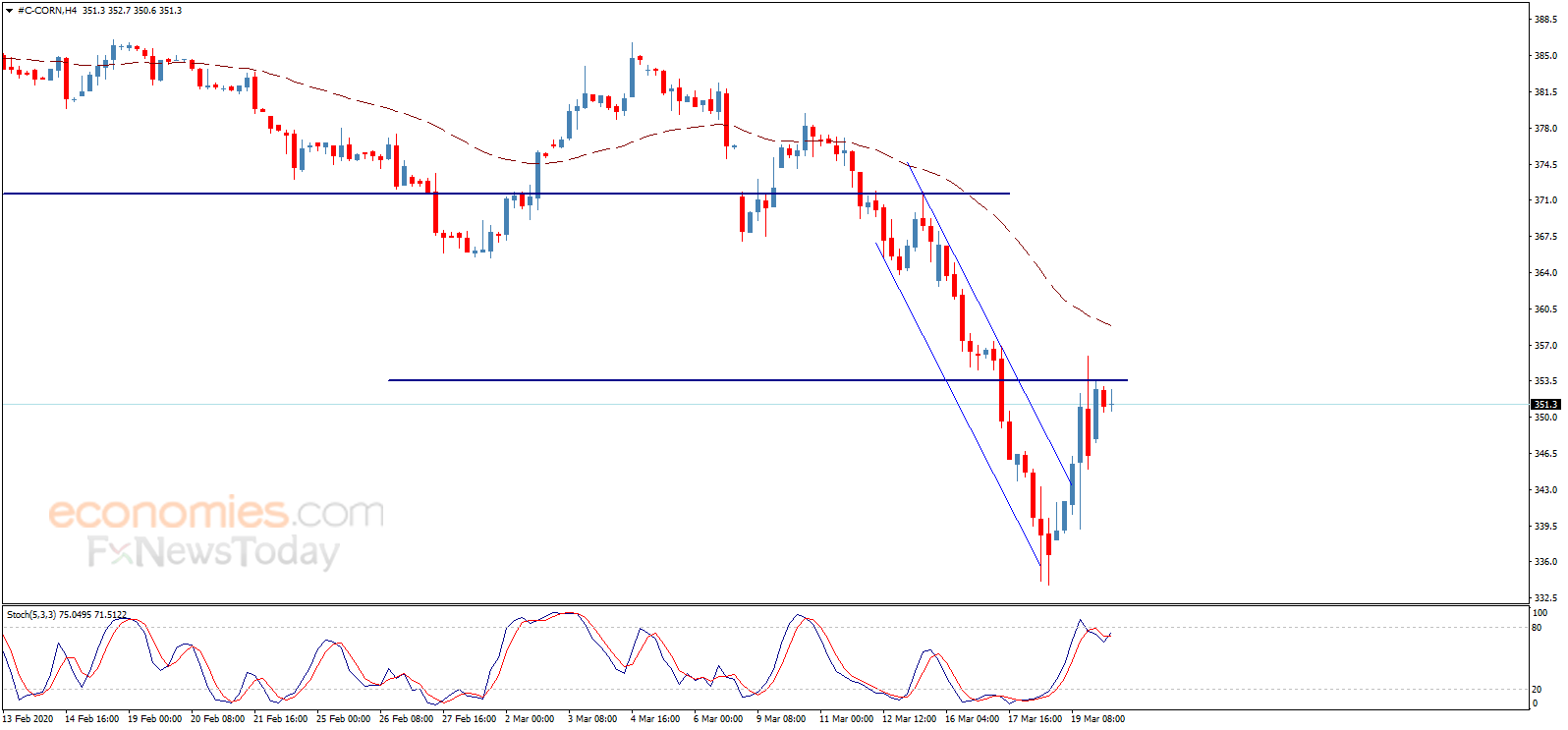This screenshot has height=730, width=1568.
Task: Click the 17 Mar 16:00 time label
Action: [1035, 719]
